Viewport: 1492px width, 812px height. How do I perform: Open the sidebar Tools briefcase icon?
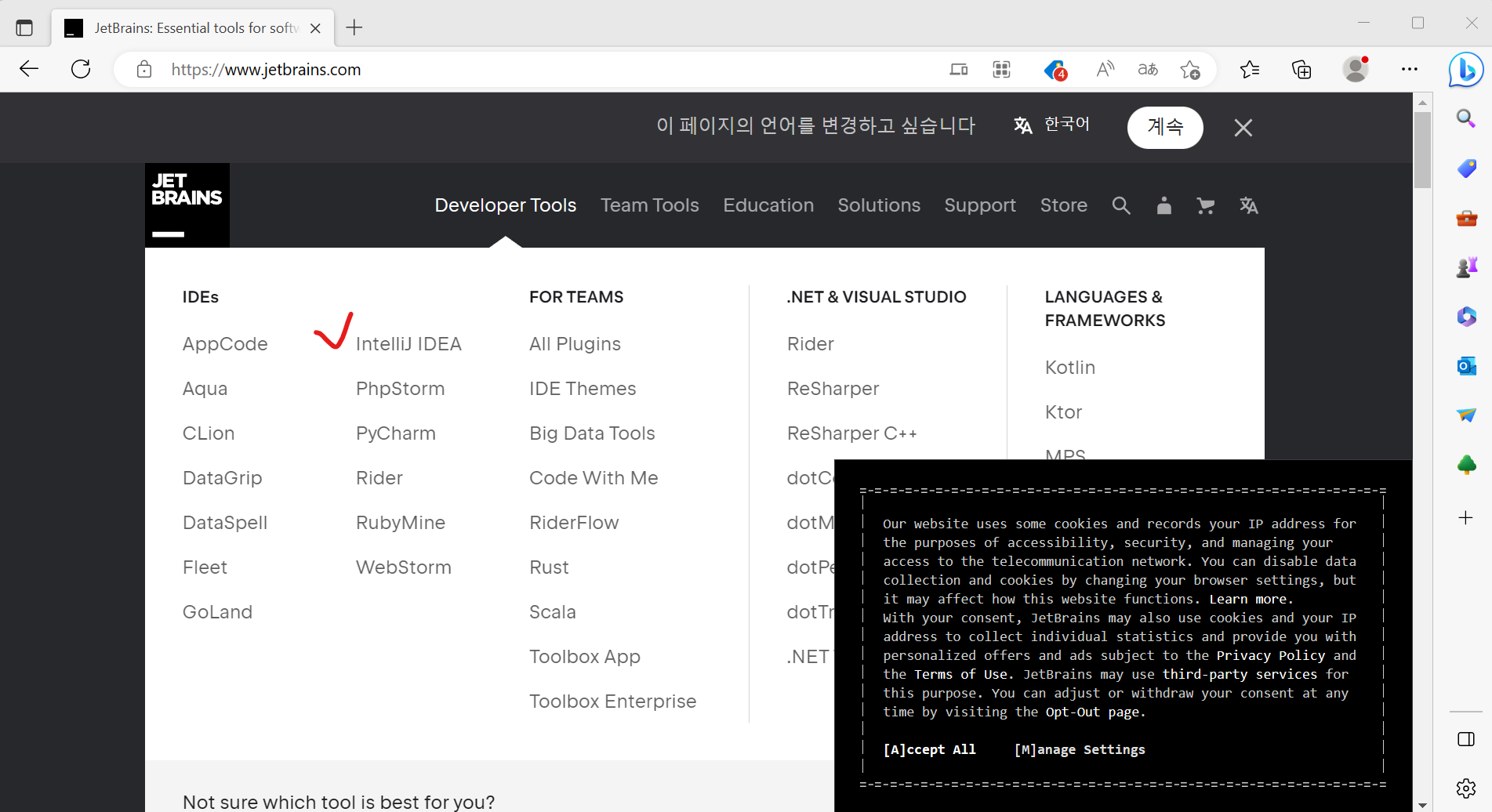pyautogui.click(x=1466, y=218)
